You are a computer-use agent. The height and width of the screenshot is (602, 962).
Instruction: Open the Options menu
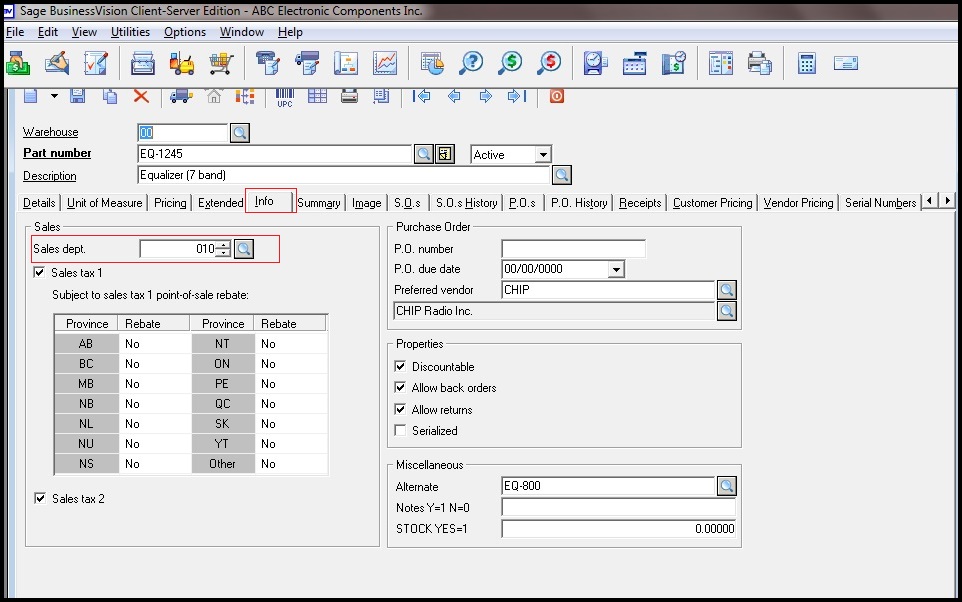pyautogui.click(x=185, y=32)
